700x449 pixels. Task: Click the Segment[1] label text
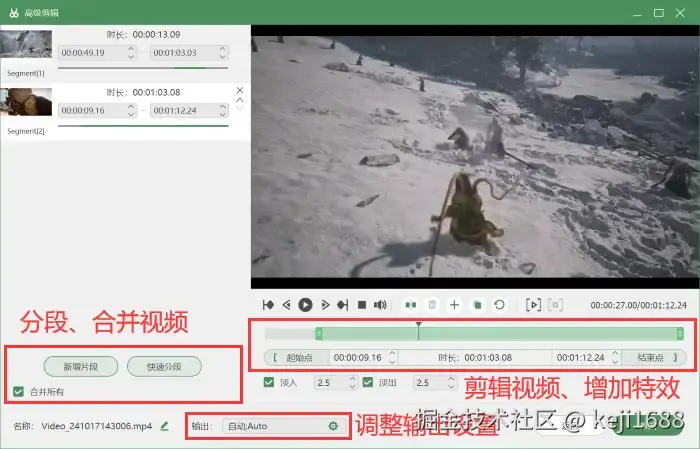pos(25,73)
